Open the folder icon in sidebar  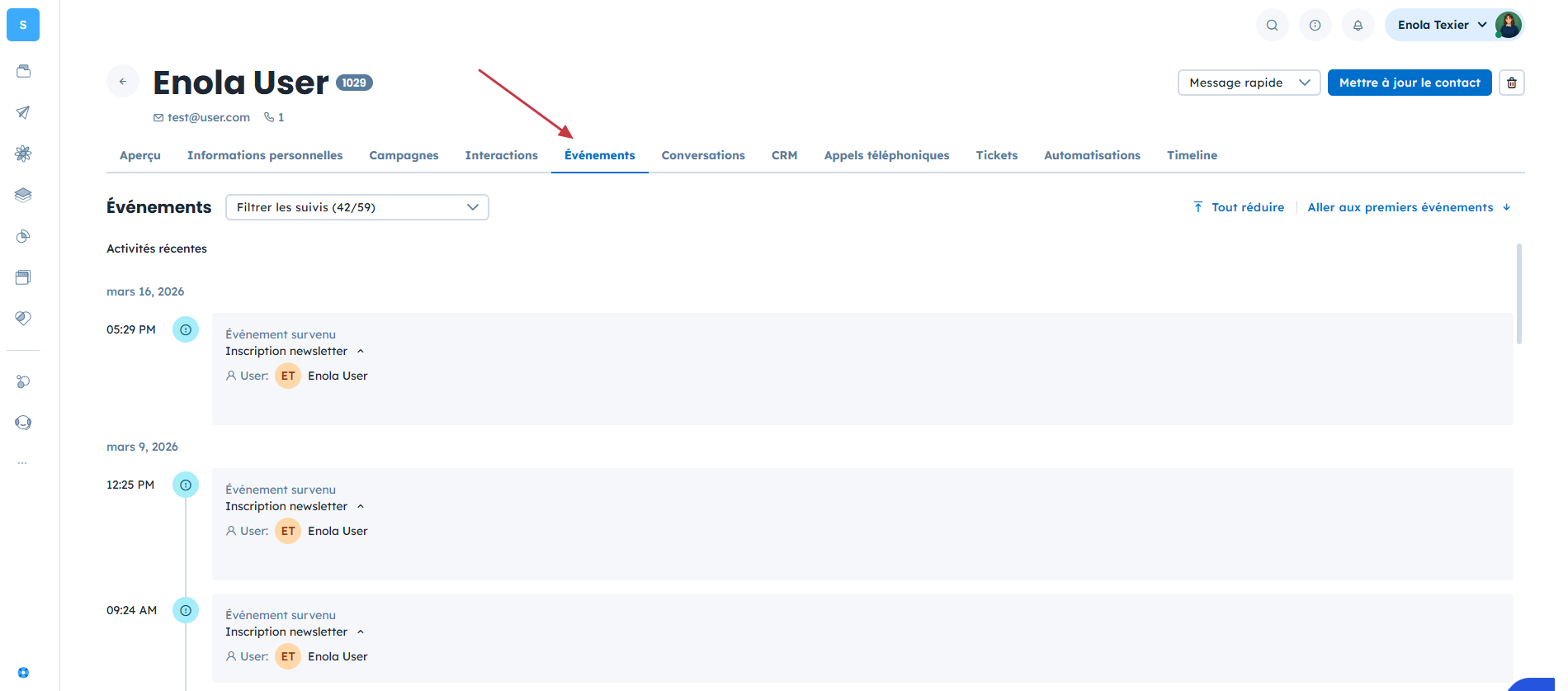(x=23, y=71)
